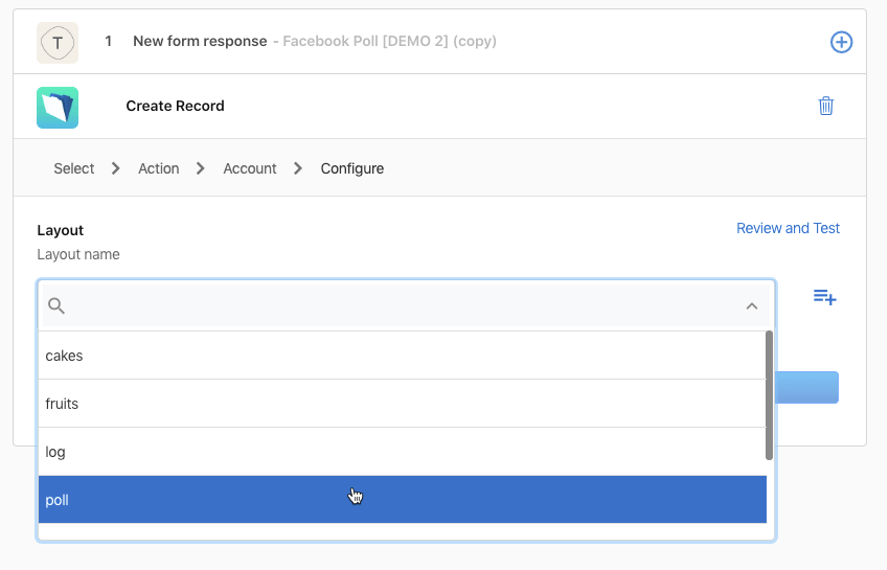Click the layout list scrollbar
Viewport: 887px width, 570px height.
(769, 395)
